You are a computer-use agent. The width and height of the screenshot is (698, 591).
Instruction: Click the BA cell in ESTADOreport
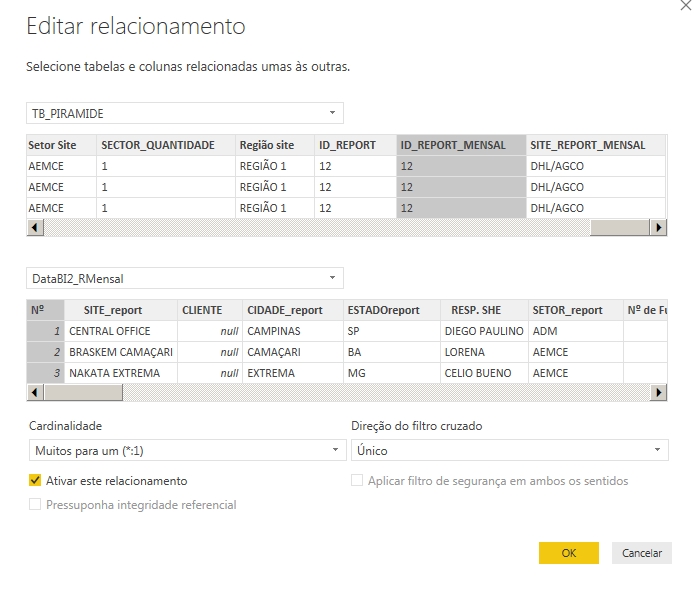tap(392, 352)
